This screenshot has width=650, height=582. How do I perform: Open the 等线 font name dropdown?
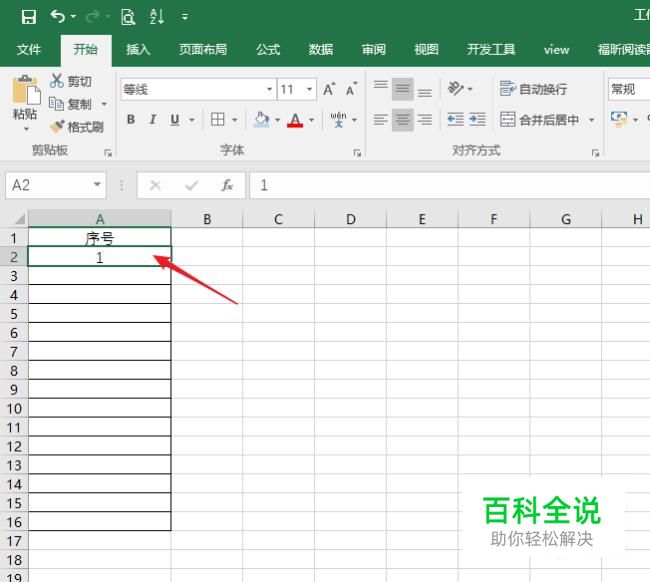tap(269, 89)
